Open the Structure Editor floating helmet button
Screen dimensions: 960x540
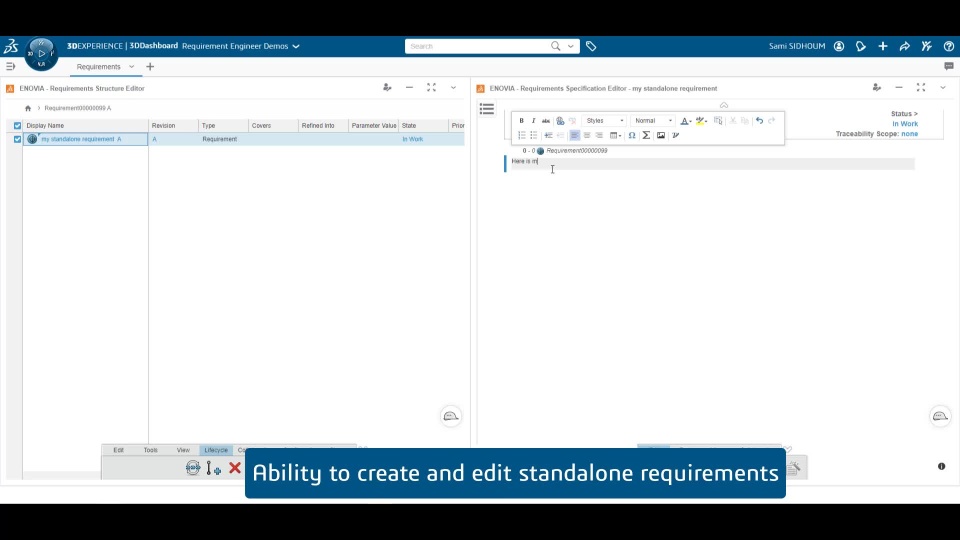[x=451, y=416]
